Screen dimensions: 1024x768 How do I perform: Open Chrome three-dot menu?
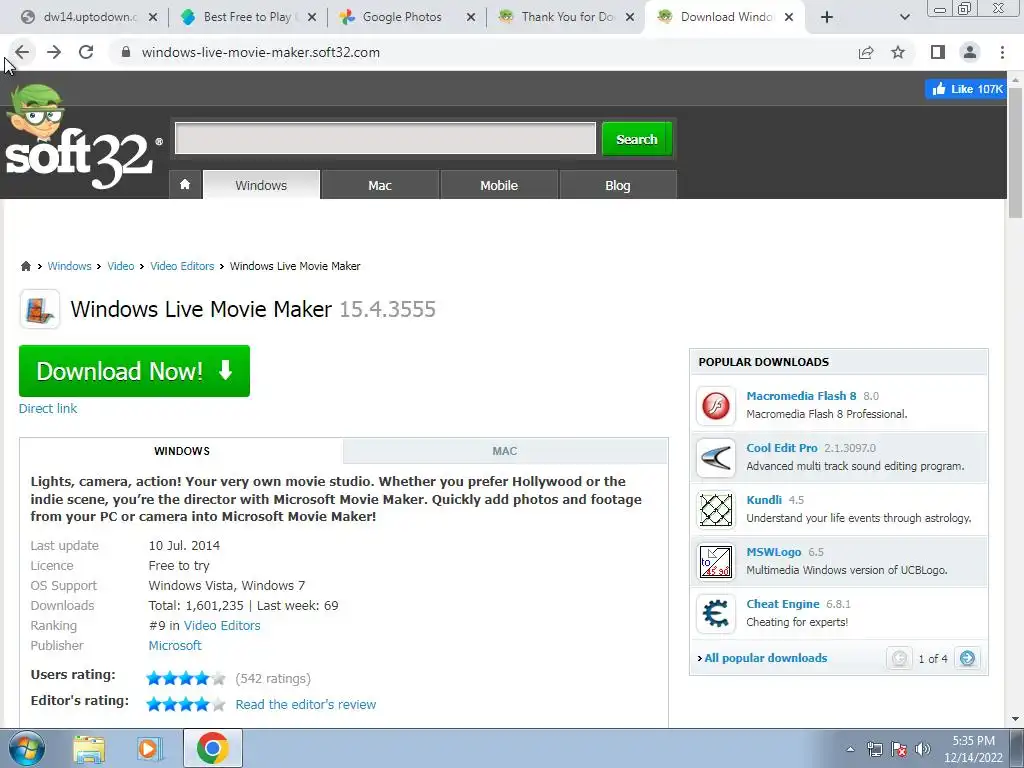pyautogui.click(x=1002, y=52)
